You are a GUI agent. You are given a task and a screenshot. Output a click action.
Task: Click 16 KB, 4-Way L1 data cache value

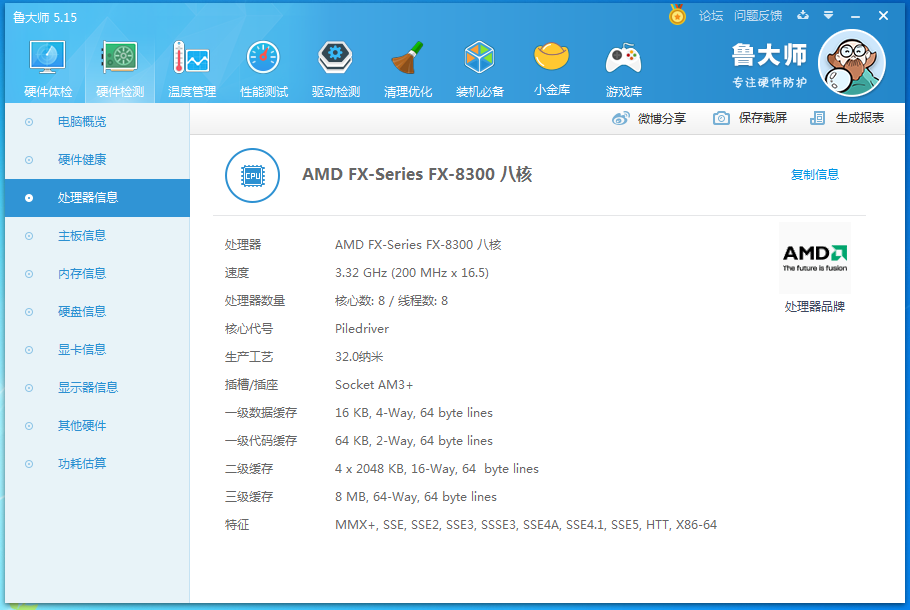[x=413, y=413]
